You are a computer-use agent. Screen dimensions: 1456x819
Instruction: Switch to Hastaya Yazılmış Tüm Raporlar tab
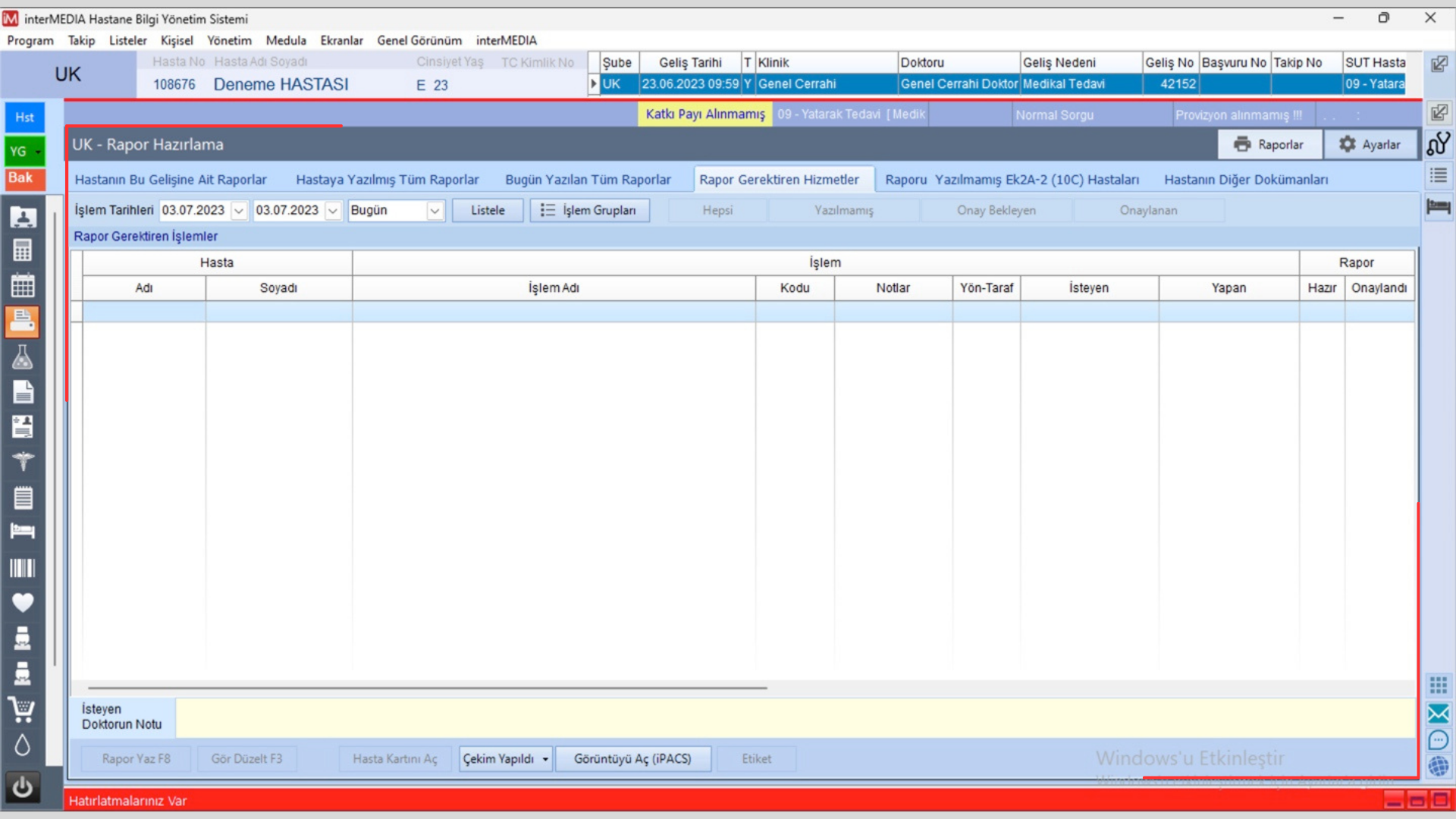point(387,180)
